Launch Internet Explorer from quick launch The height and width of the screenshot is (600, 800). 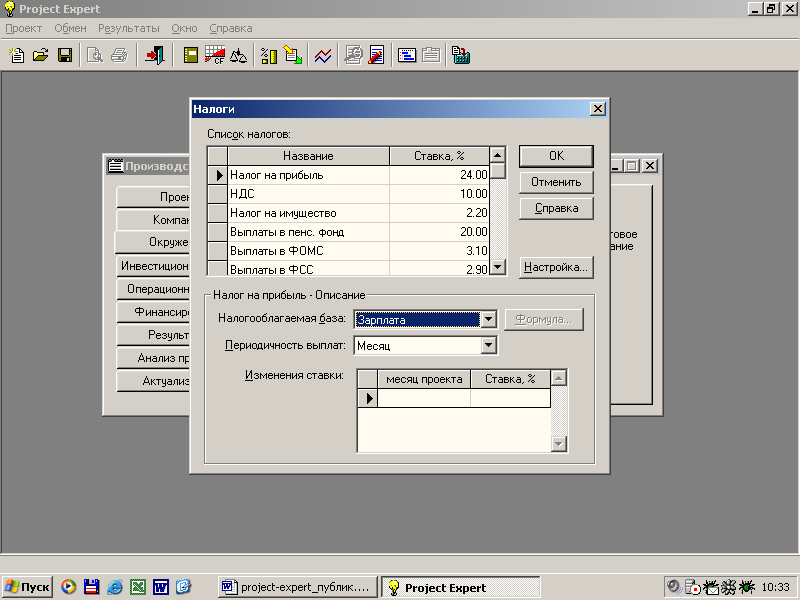(115, 587)
